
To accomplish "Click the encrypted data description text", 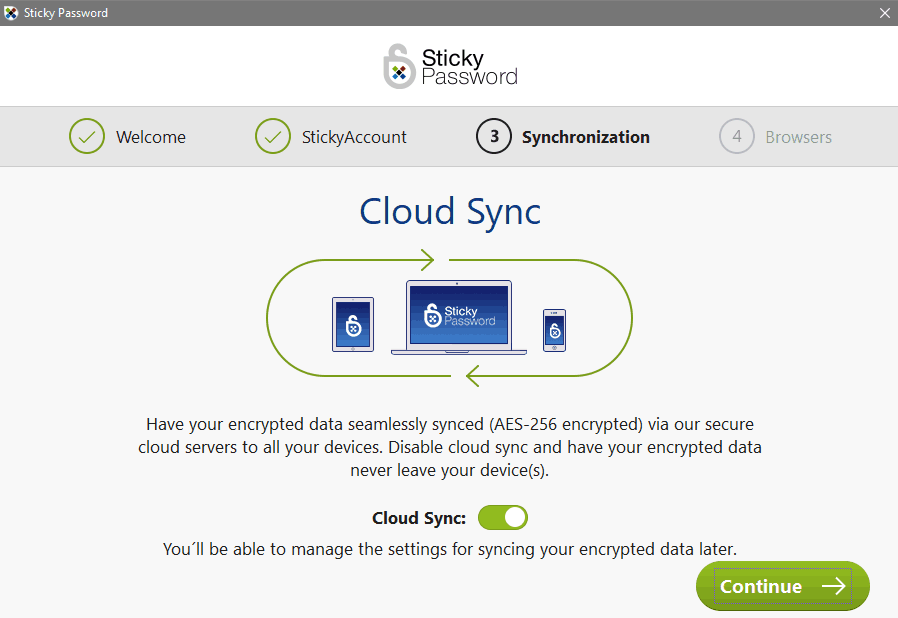I will tap(449, 446).
